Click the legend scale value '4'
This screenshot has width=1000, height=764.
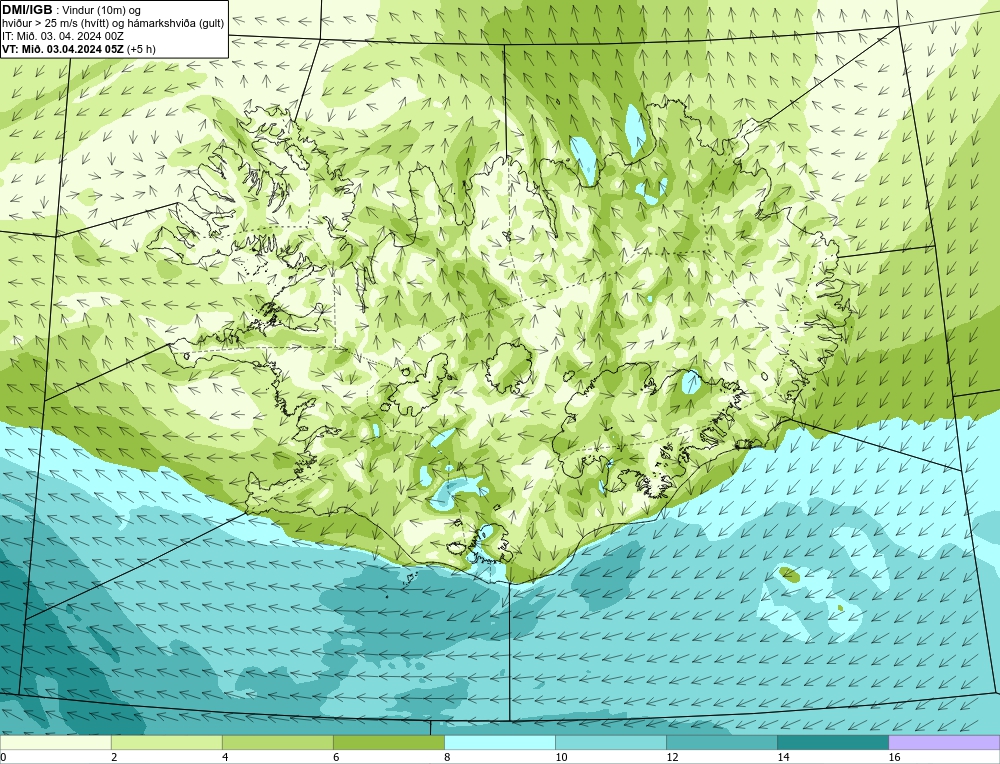point(225,757)
